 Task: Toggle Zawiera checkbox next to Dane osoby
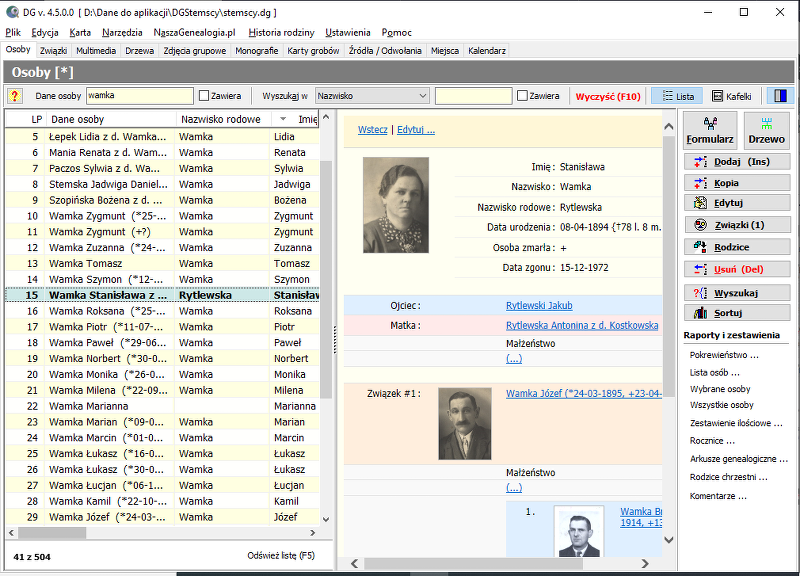pyautogui.click(x=204, y=95)
